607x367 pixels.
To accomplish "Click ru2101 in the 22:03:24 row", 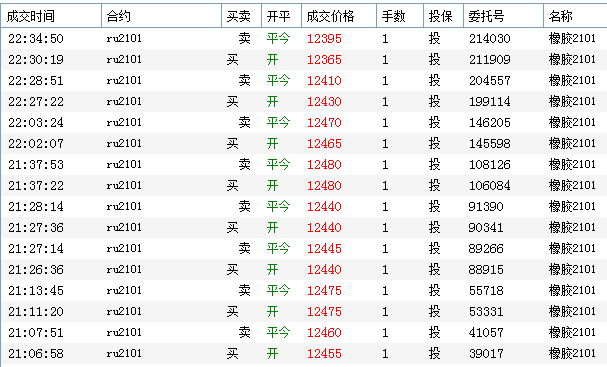I will 124,123.
